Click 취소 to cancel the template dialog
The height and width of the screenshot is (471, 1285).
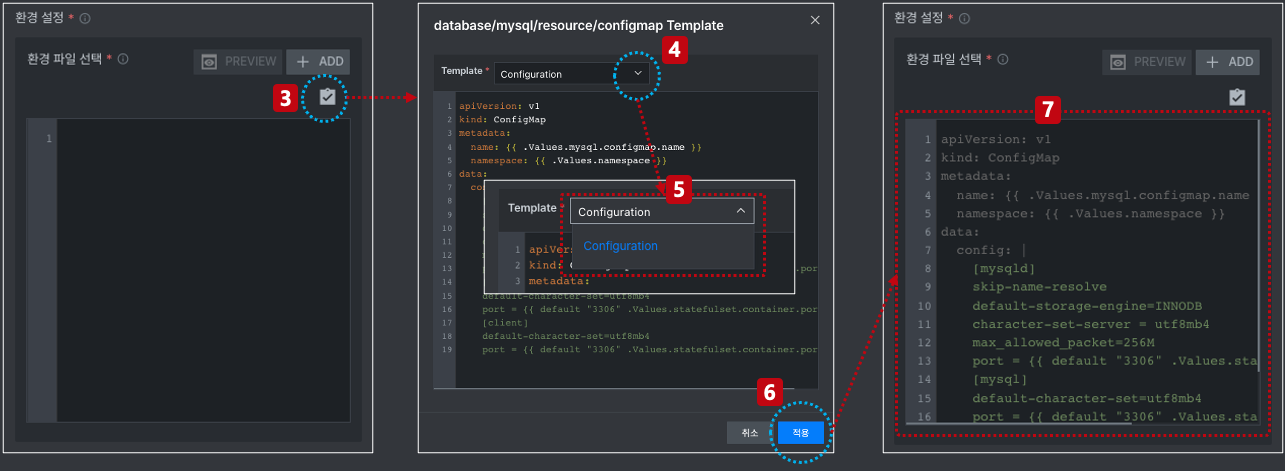click(750, 432)
